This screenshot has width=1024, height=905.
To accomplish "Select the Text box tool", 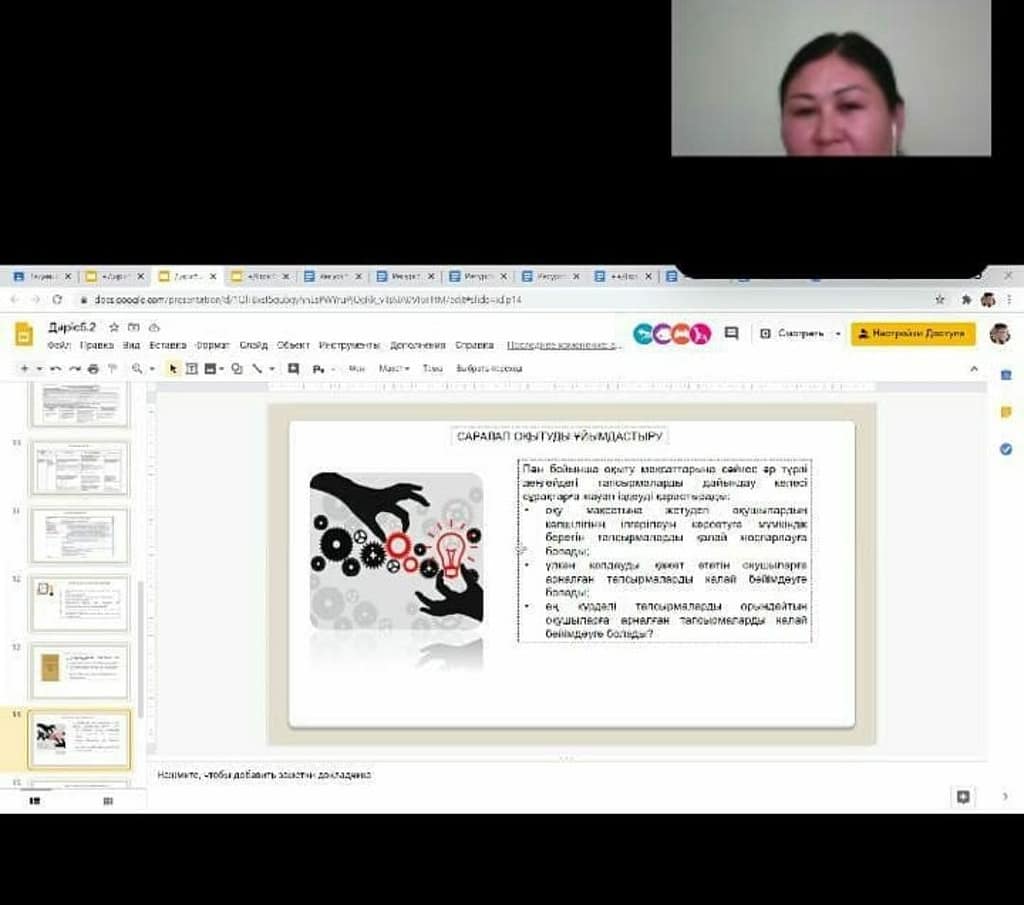I will click(x=191, y=369).
